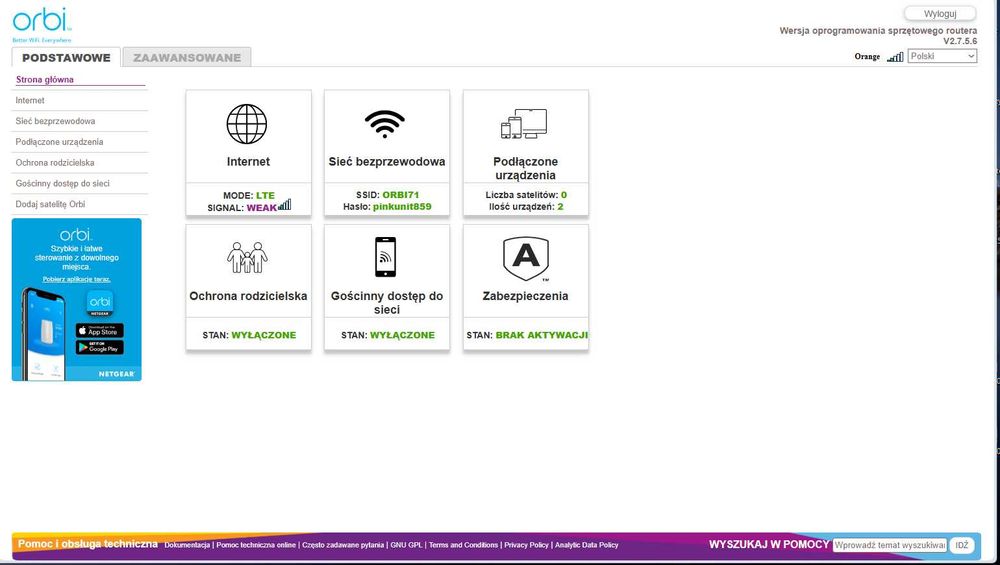
Task: Open the parental control family icon
Action: pos(247,258)
